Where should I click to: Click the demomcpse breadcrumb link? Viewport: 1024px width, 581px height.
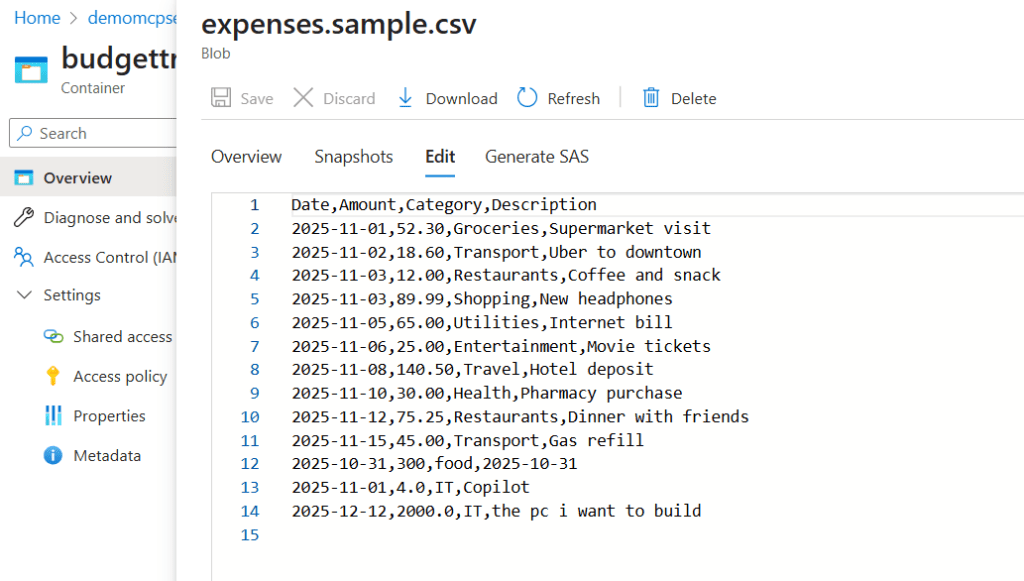tap(131, 18)
